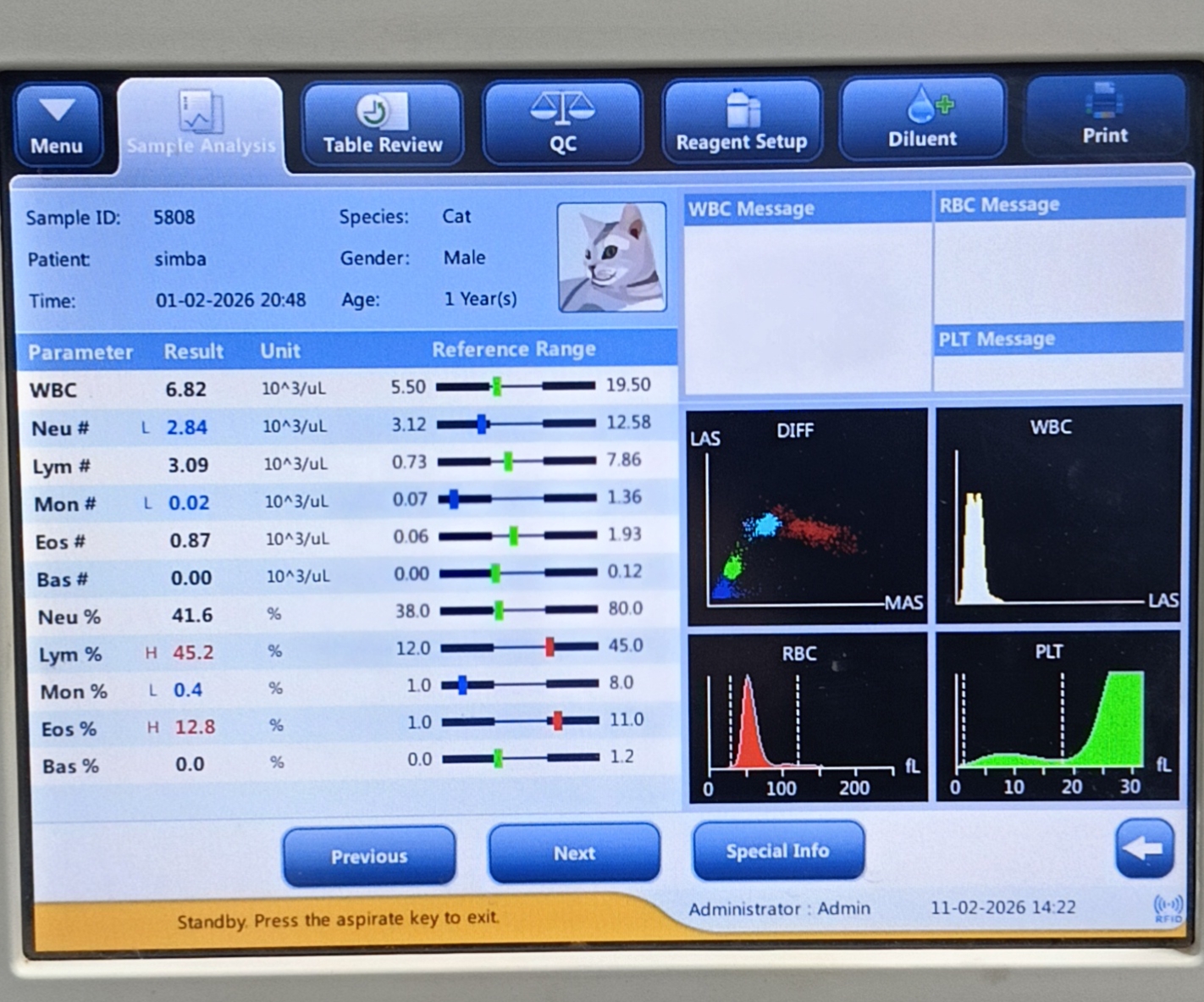Viewport: 1204px width, 1002px height.
Task: Click the Sample ID value 5808
Action: click(174, 218)
